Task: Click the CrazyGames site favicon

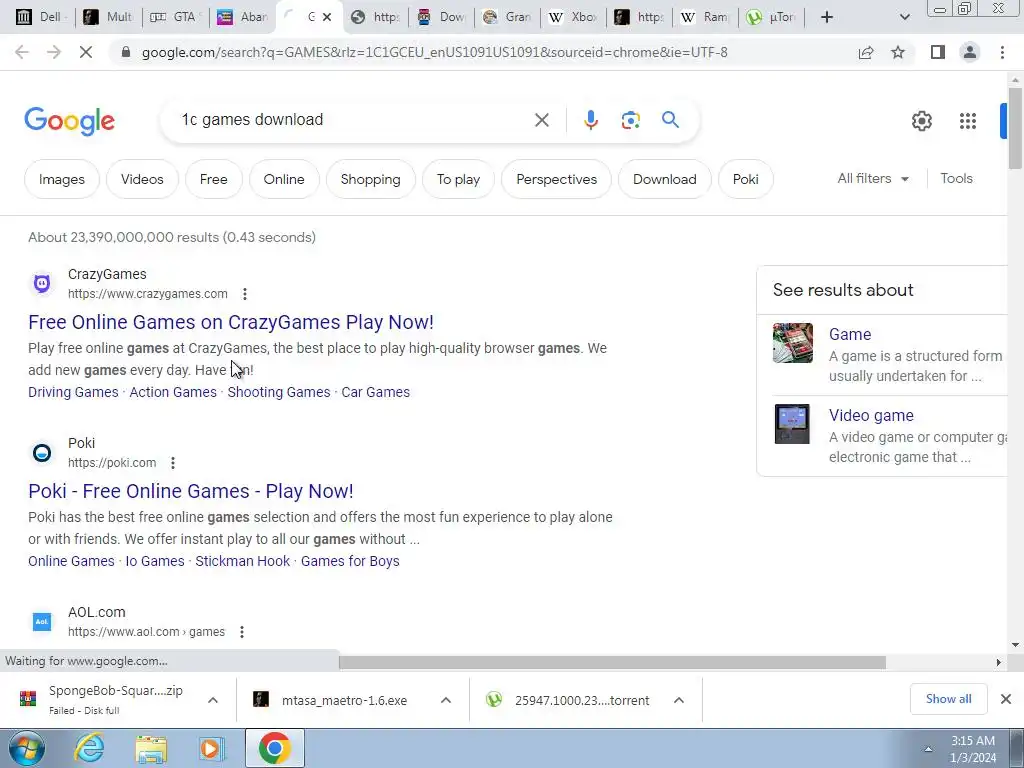Action: [42, 283]
